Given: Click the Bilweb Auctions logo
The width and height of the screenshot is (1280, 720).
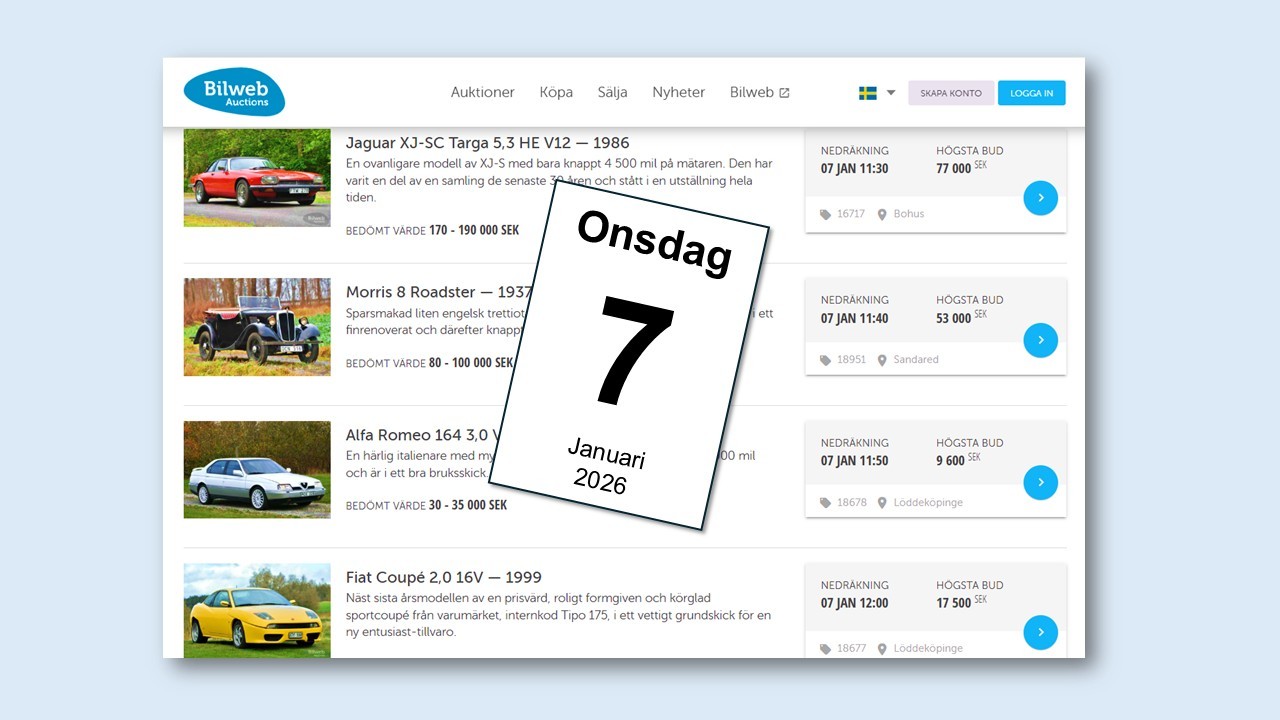Looking at the screenshot, I should tap(234, 92).
